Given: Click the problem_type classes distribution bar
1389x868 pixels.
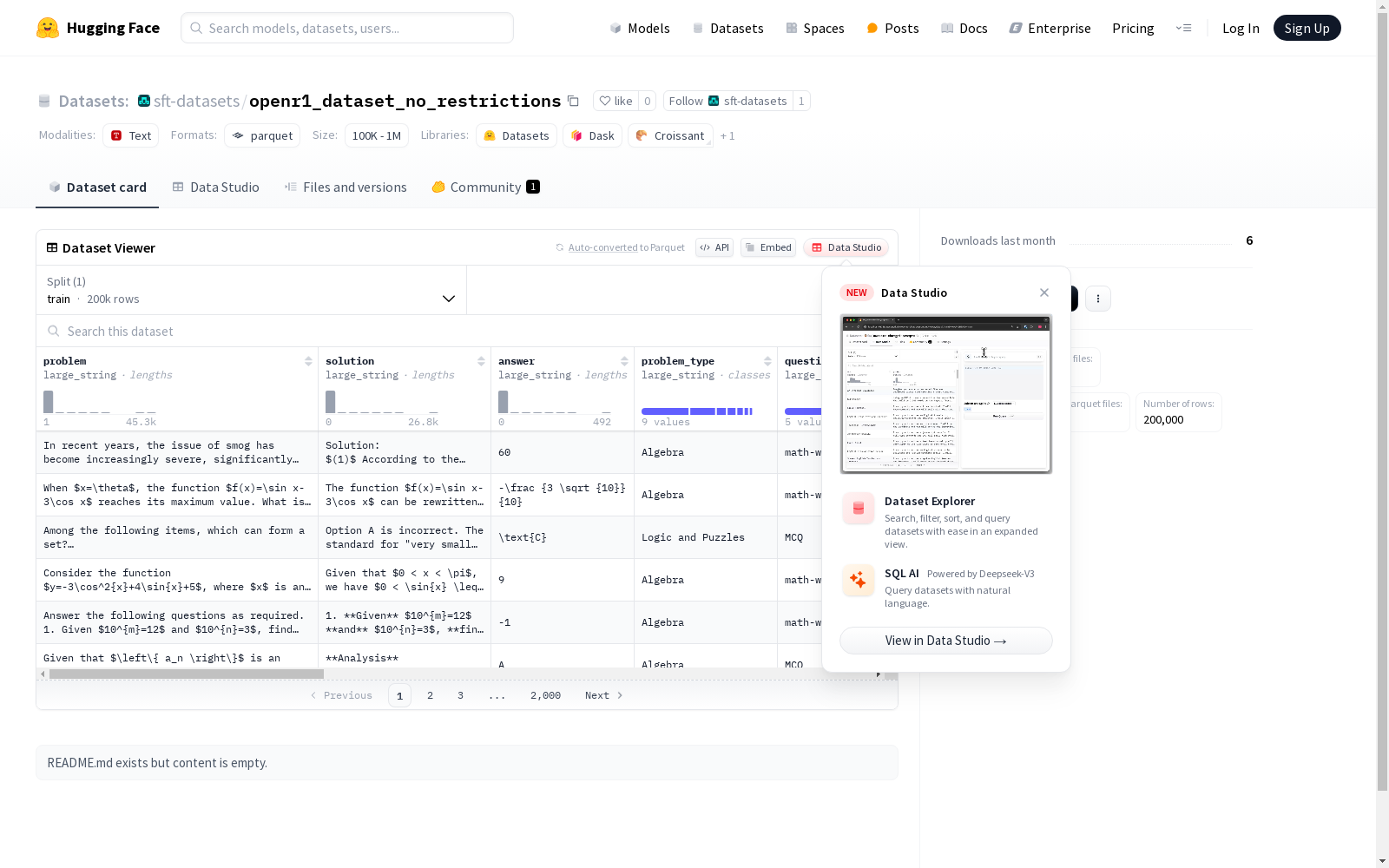Looking at the screenshot, I should 697,411.
